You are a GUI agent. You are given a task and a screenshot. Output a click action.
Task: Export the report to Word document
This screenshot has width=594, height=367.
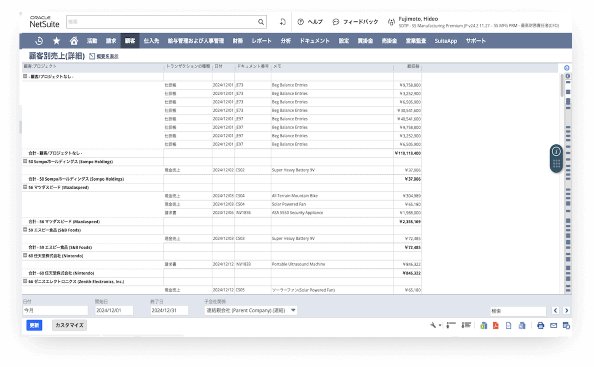coord(522,325)
